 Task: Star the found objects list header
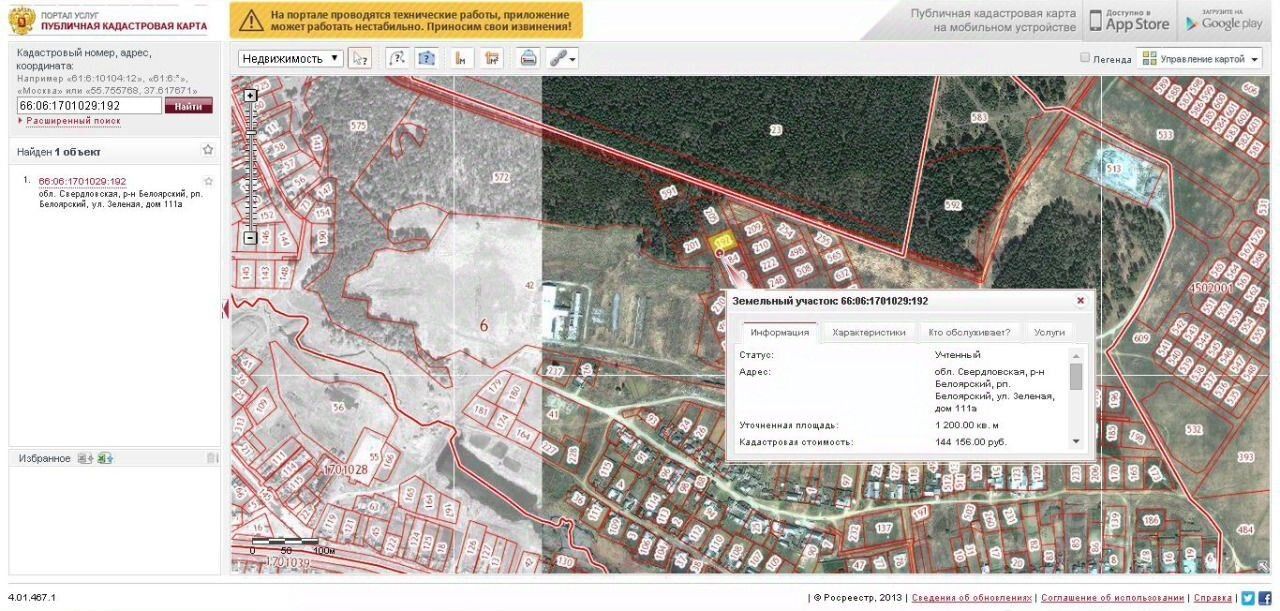pyautogui.click(x=208, y=150)
